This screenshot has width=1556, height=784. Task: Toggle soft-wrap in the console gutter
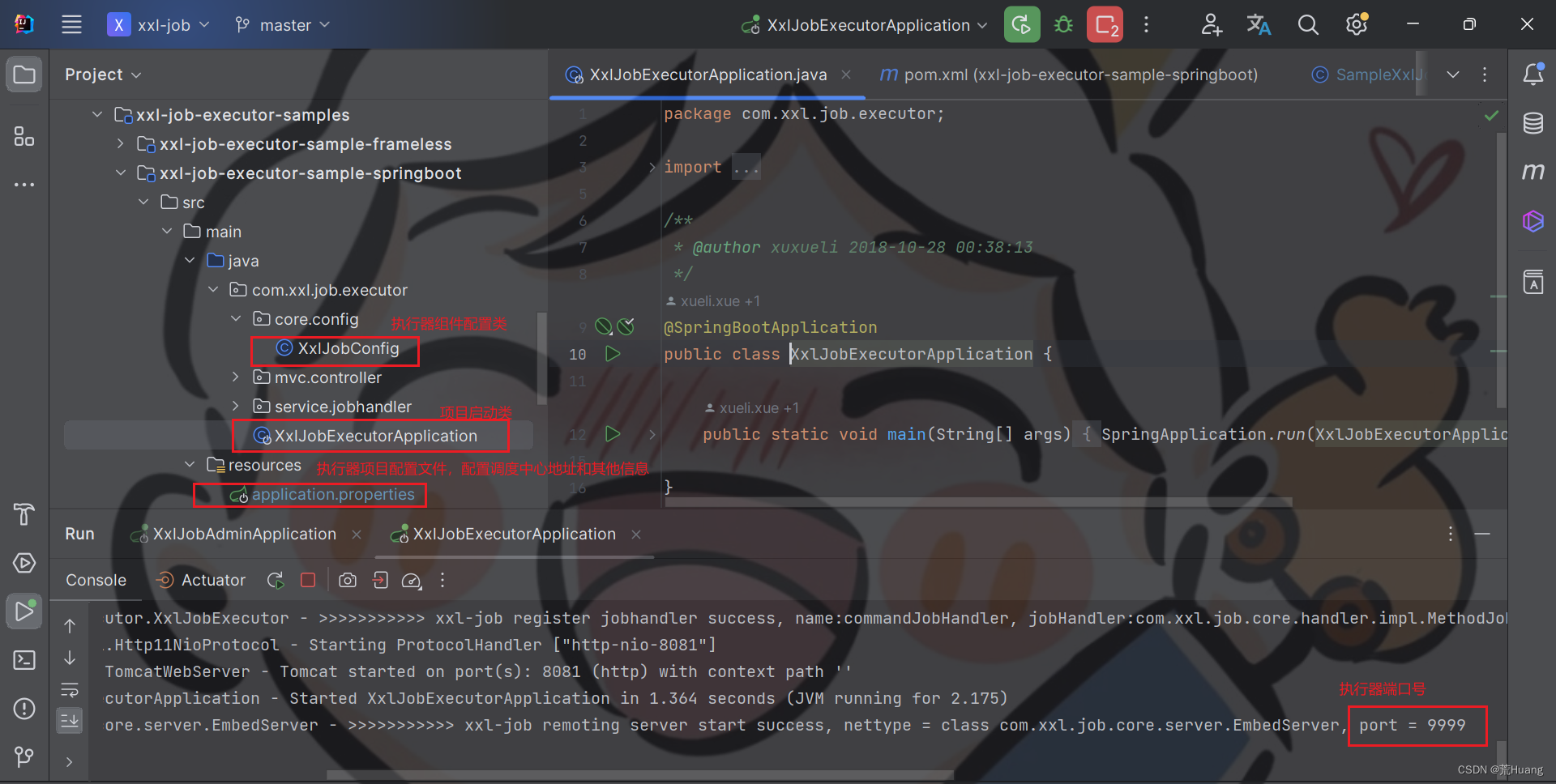pos(70,689)
